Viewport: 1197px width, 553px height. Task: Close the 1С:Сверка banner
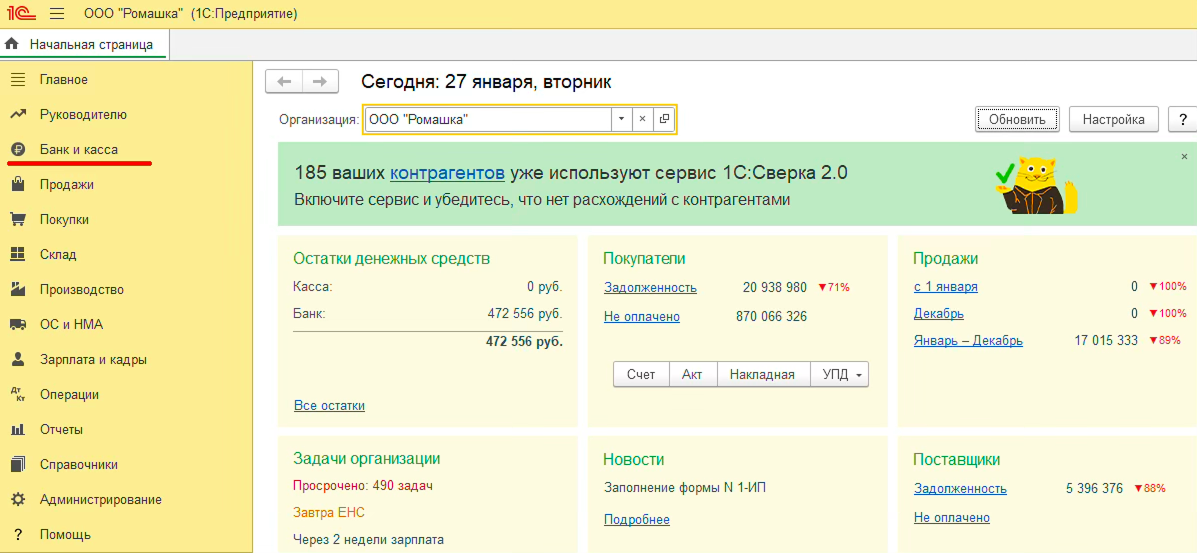(x=1184, y=156)
